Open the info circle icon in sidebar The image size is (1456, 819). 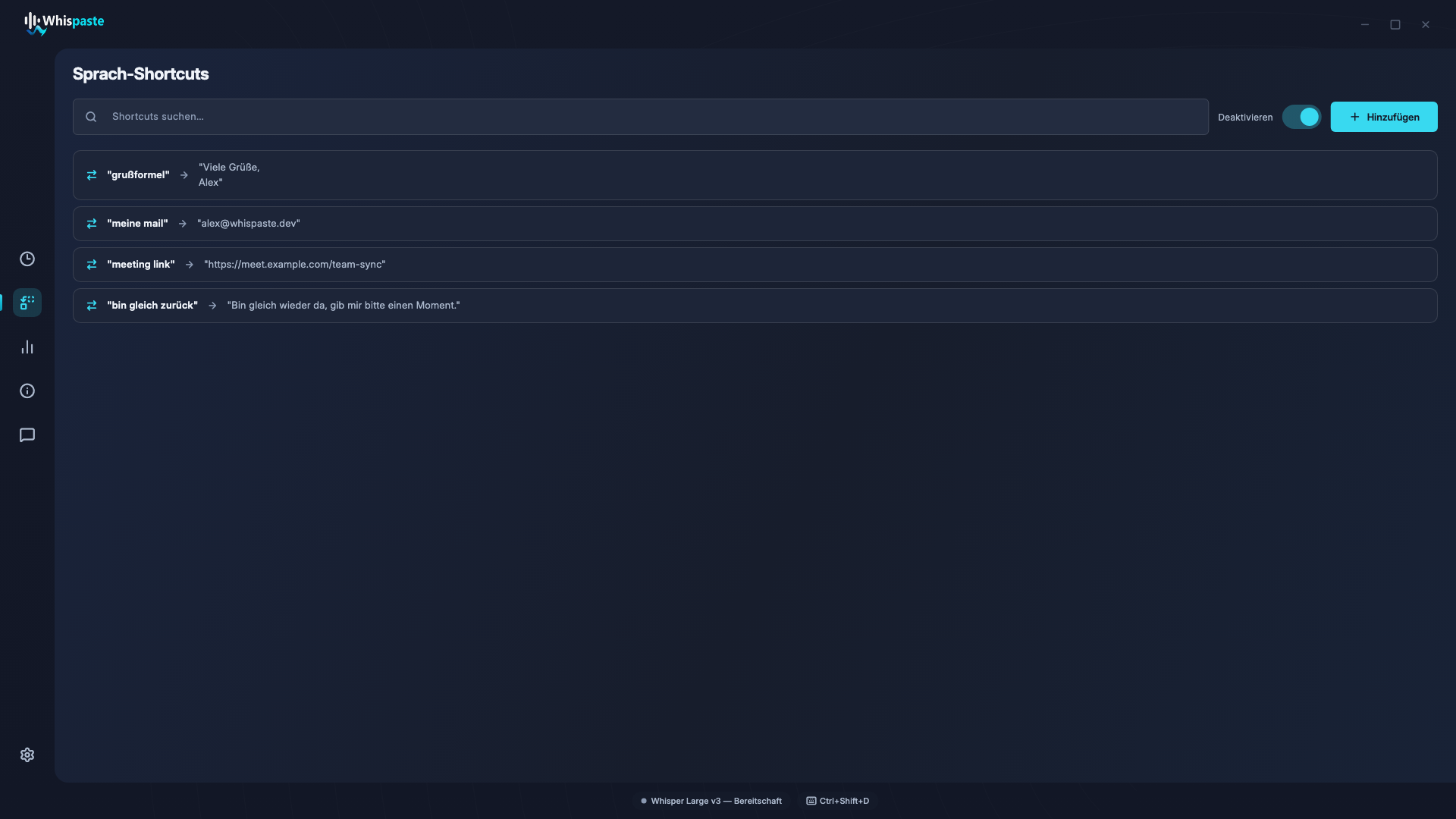(27, 391)
